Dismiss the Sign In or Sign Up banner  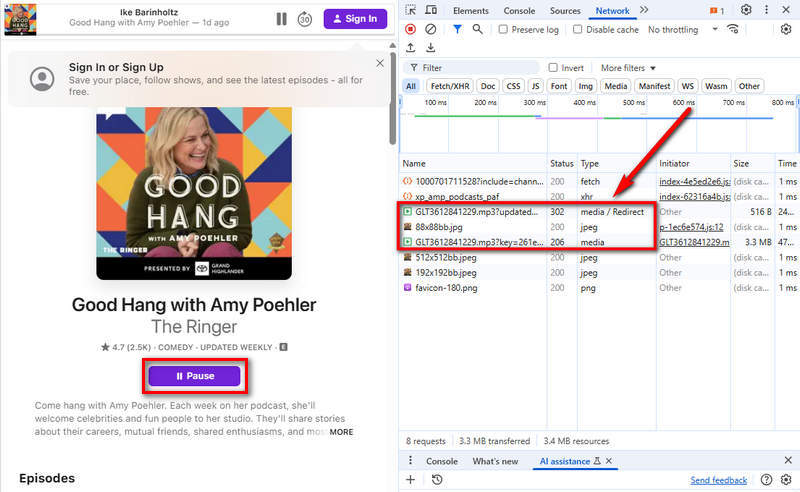(x=380, y=63)
